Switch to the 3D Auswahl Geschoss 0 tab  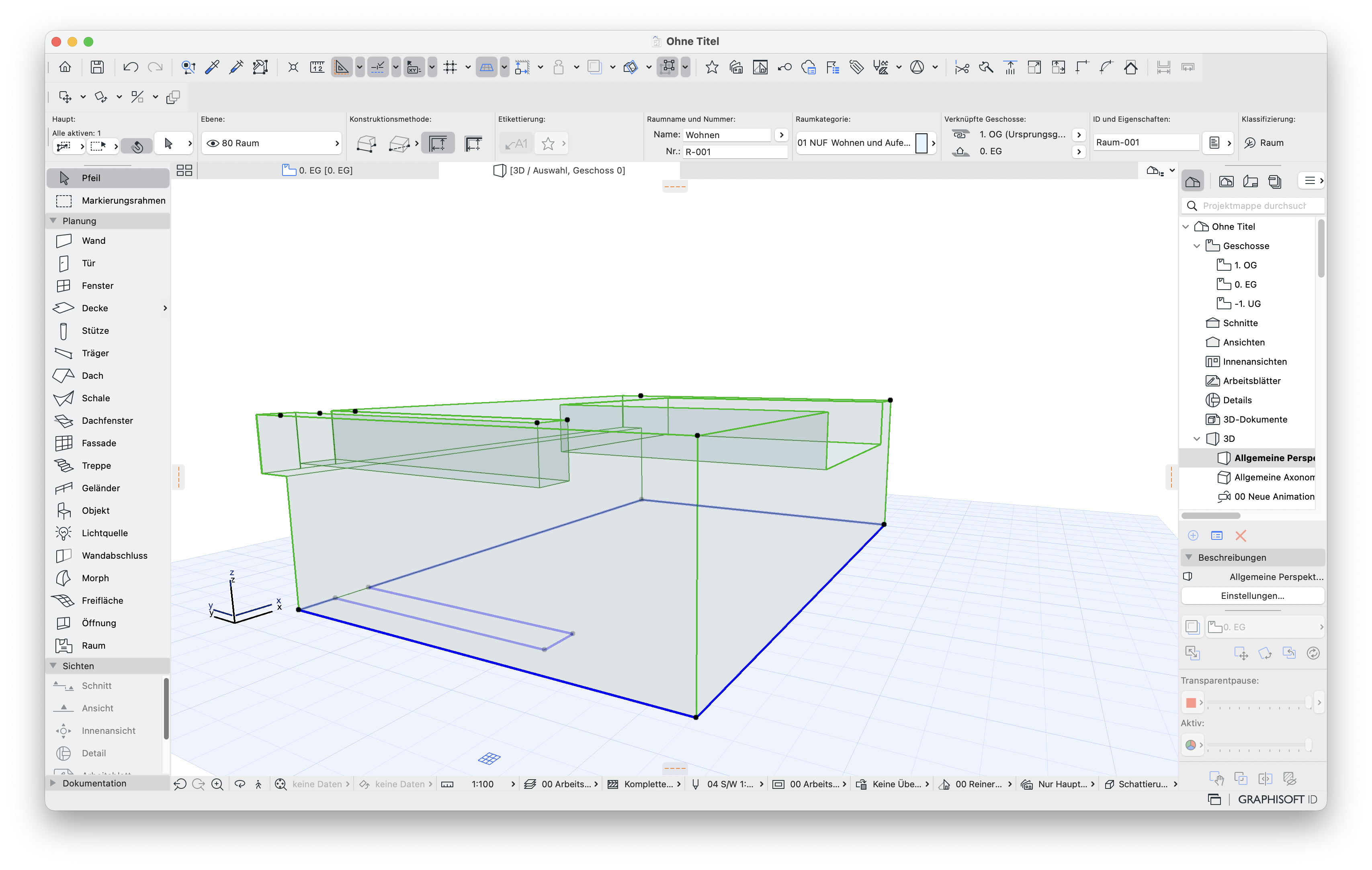pyautogui.click(x=559, y=170)
